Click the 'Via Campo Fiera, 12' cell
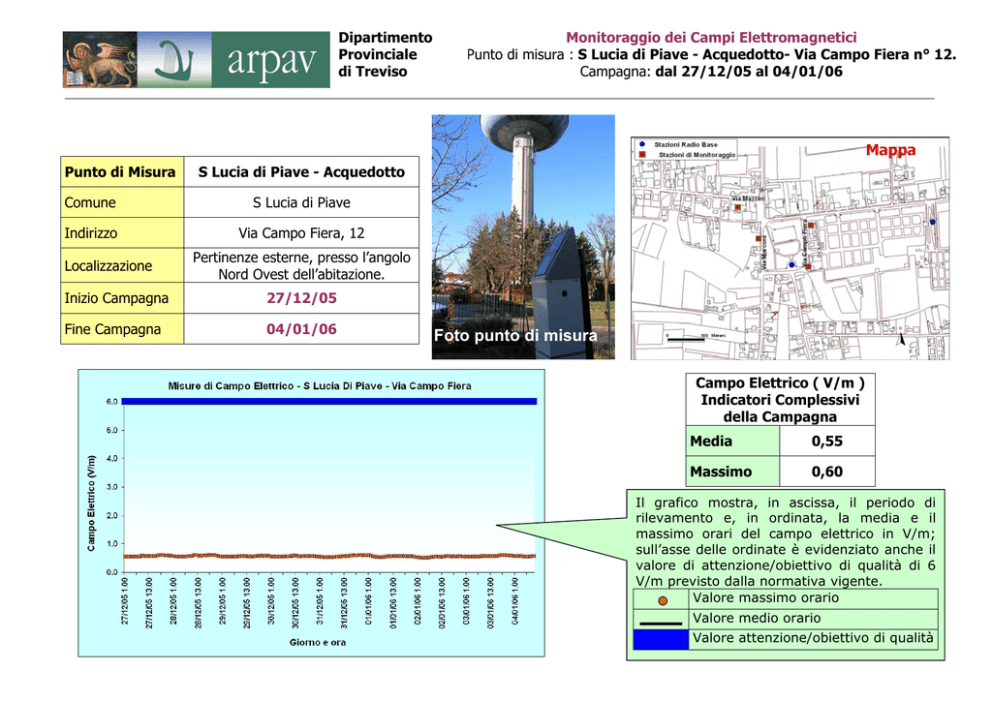Screen dimensions: 992x701 301,233
